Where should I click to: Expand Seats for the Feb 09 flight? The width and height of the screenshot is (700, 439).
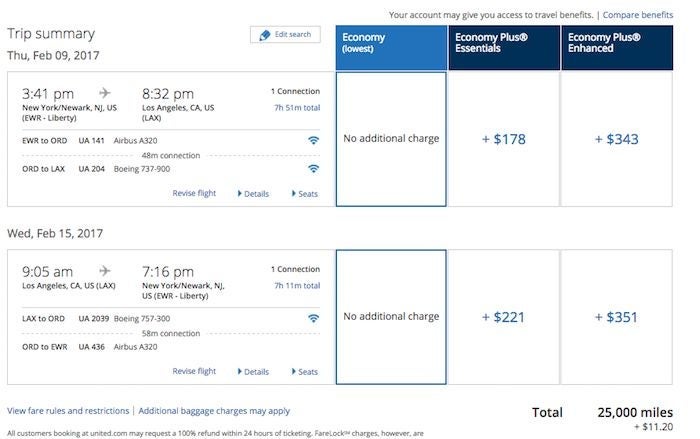(x=305, y=194)
